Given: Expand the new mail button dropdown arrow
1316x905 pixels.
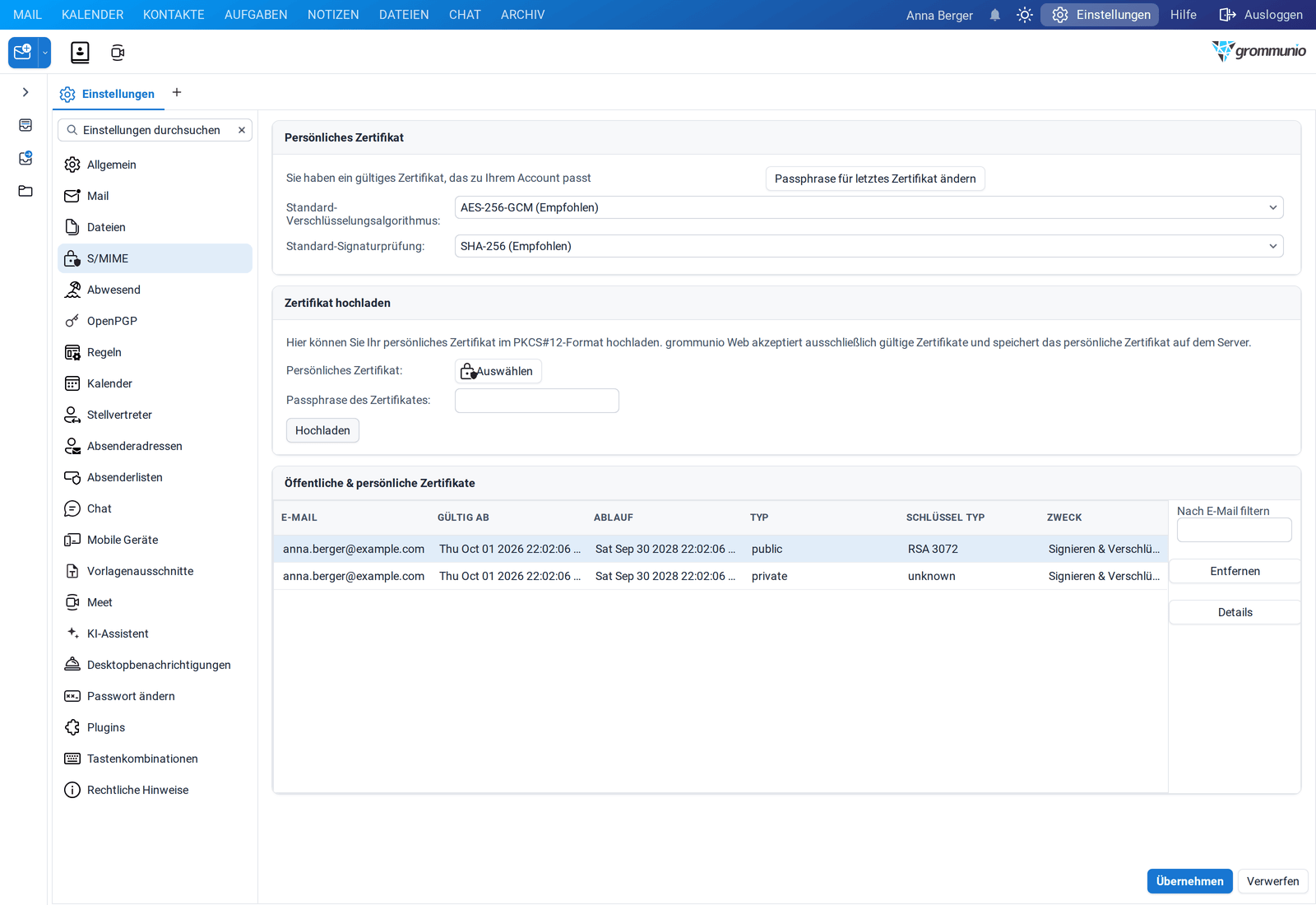Looking at the screenshot, I should 45,53.
